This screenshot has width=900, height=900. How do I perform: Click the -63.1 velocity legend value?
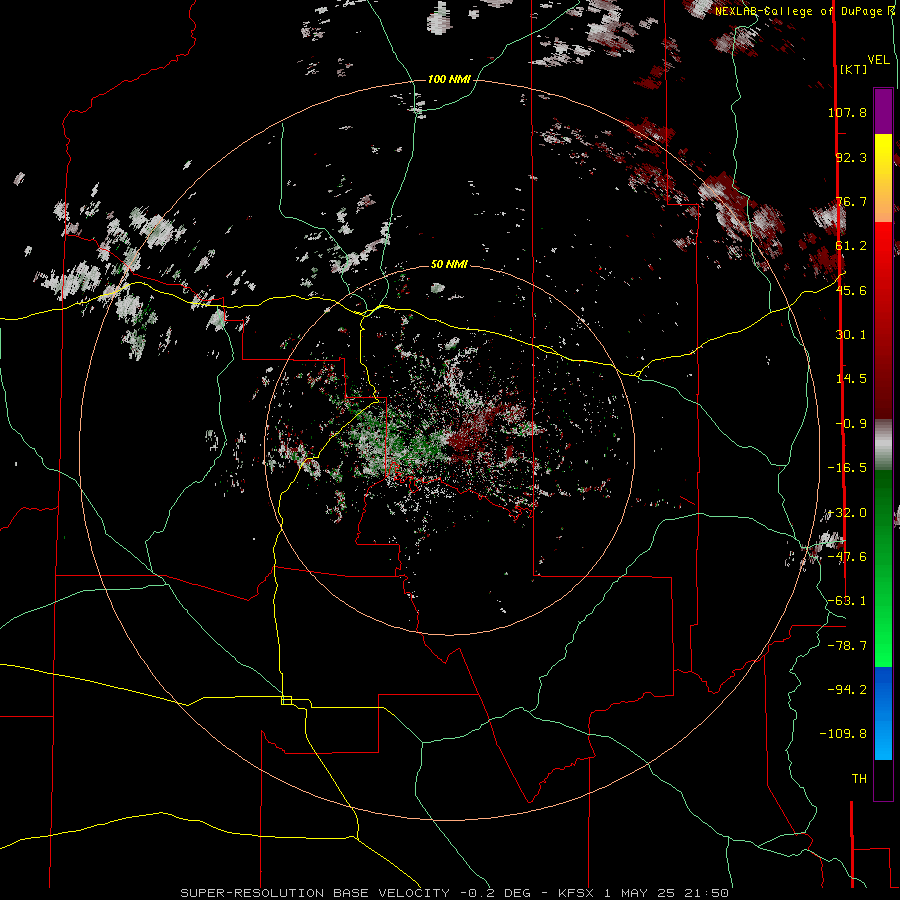pos(847,601)
